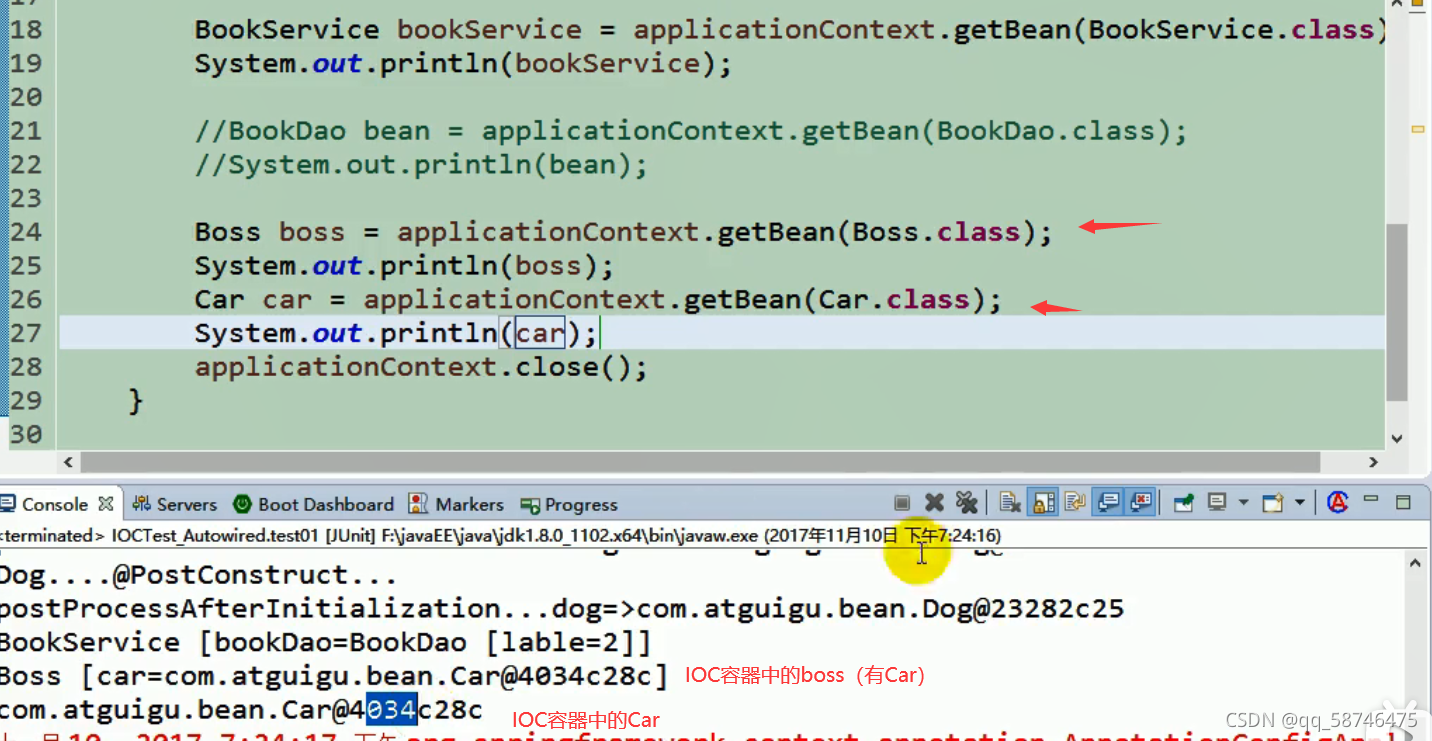
Task: Click line number 27 in the gutter
Action: pyautogui.click(x=26, y=334)
